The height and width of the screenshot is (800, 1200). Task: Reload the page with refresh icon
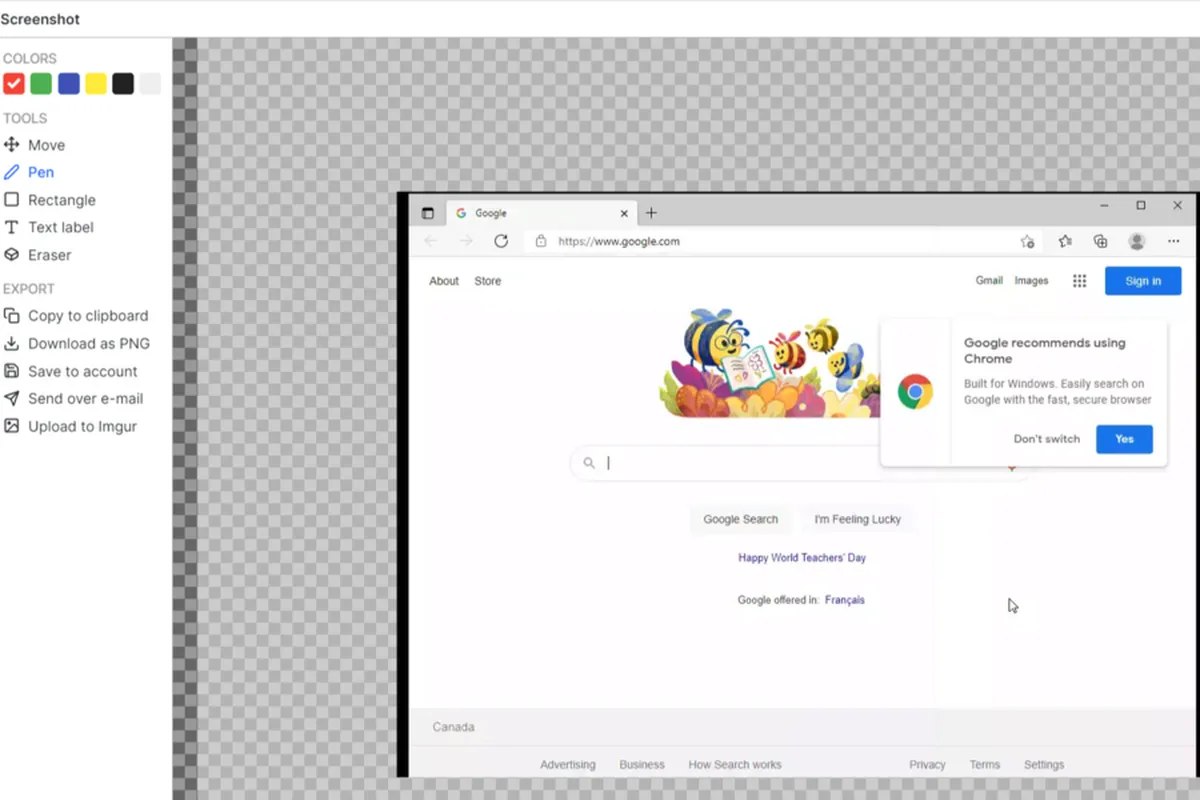pos(501,241)
